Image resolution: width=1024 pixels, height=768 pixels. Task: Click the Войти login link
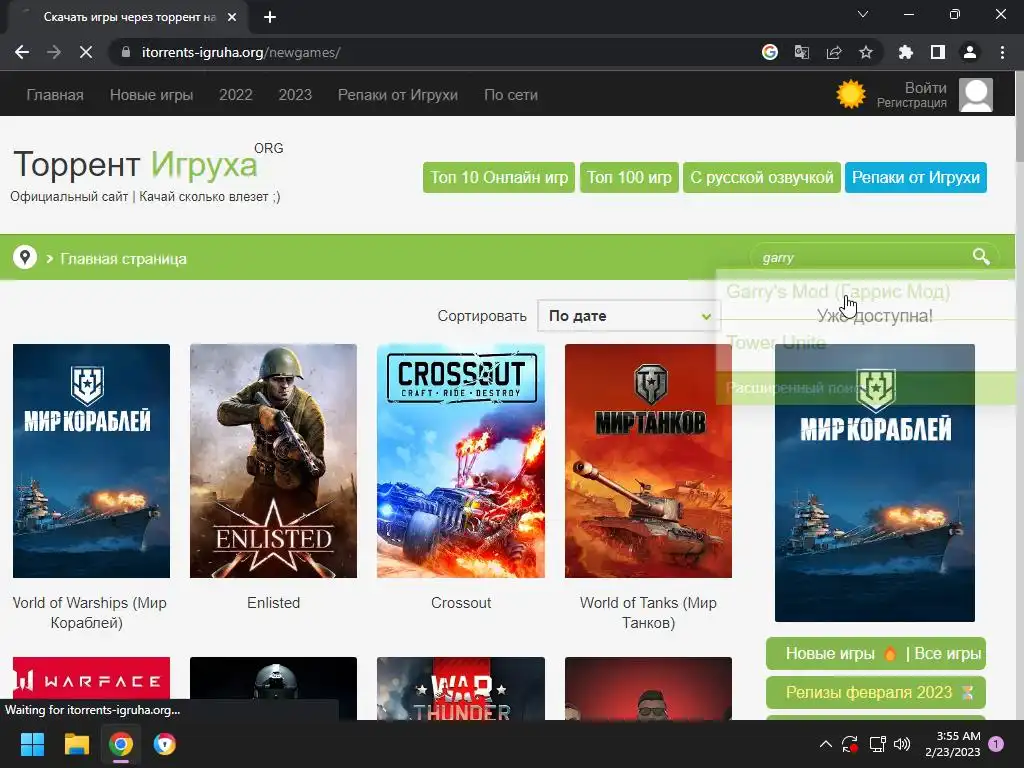pyautogui.click(x=925, y=88)
